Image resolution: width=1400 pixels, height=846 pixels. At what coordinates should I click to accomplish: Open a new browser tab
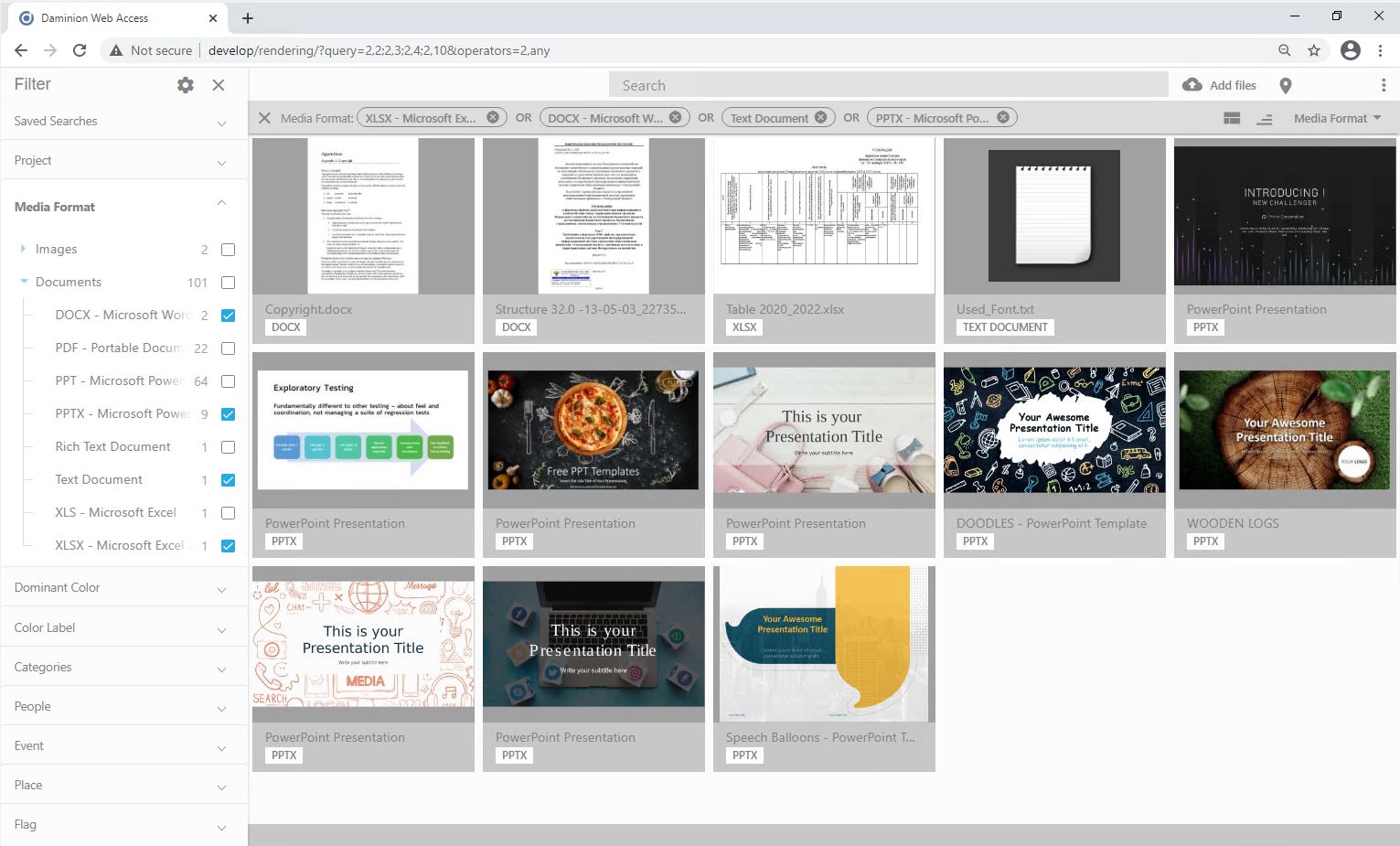coord(248,17)
